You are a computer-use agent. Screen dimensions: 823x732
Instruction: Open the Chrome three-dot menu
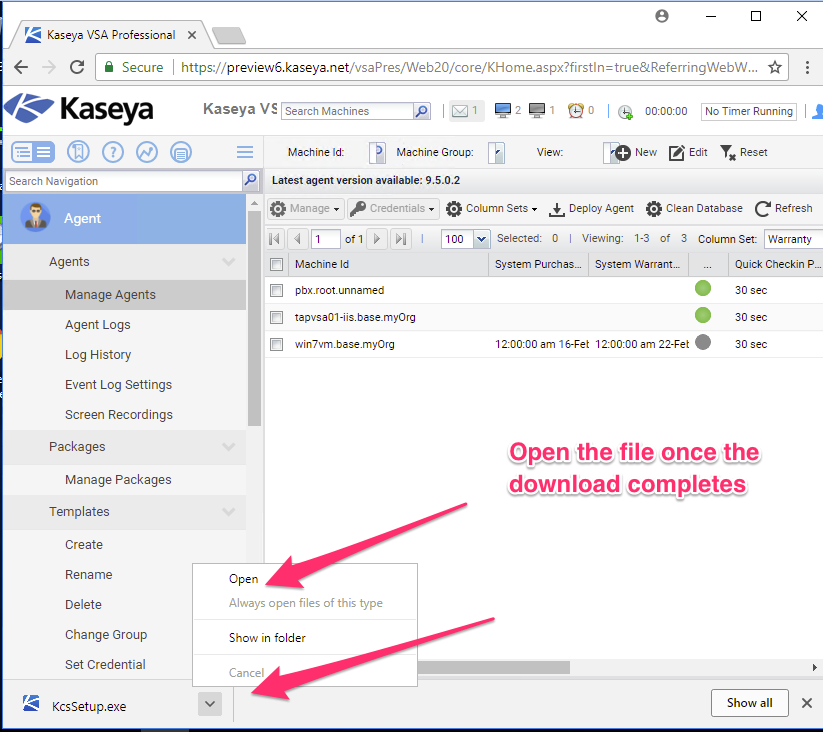807,67
